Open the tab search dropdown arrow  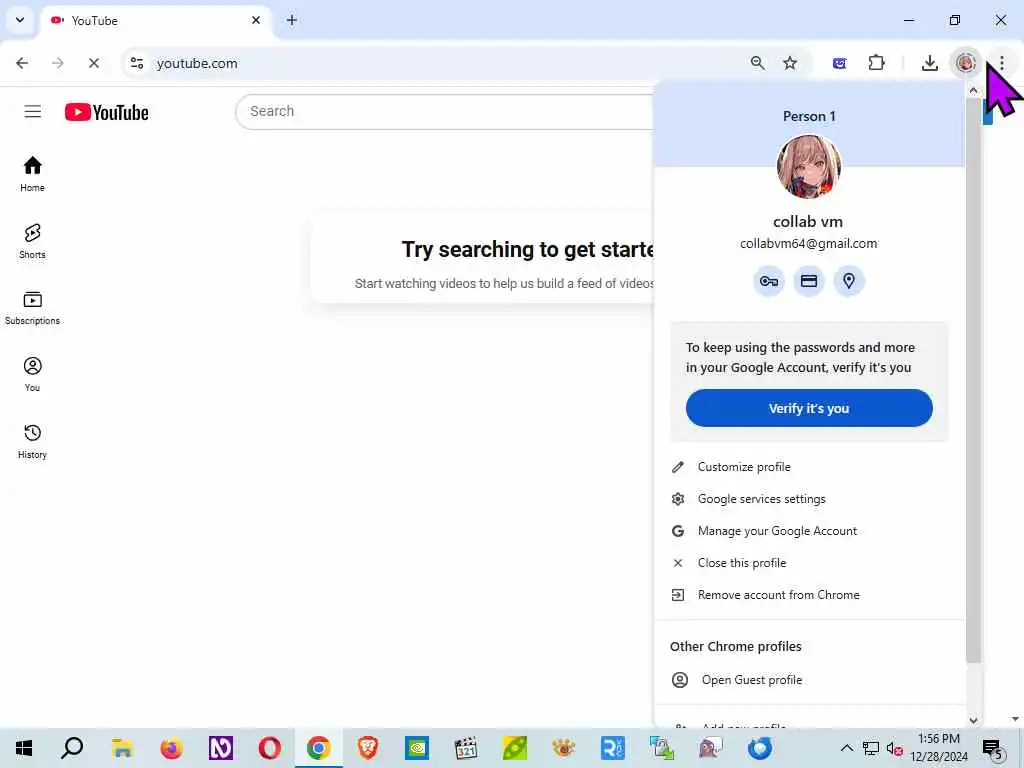click(x=20, y=20)
